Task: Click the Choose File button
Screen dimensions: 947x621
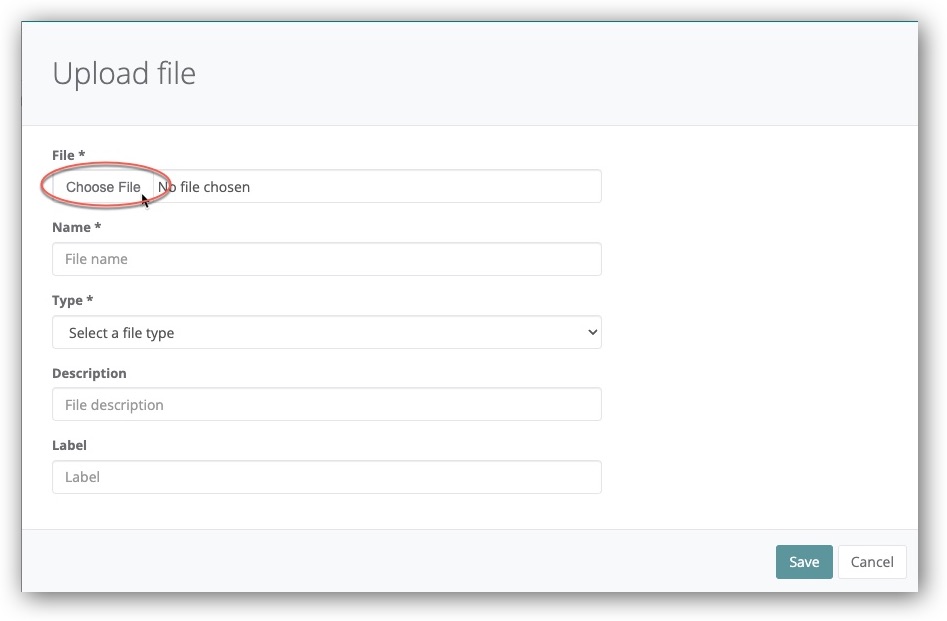Action: point(103,187)
